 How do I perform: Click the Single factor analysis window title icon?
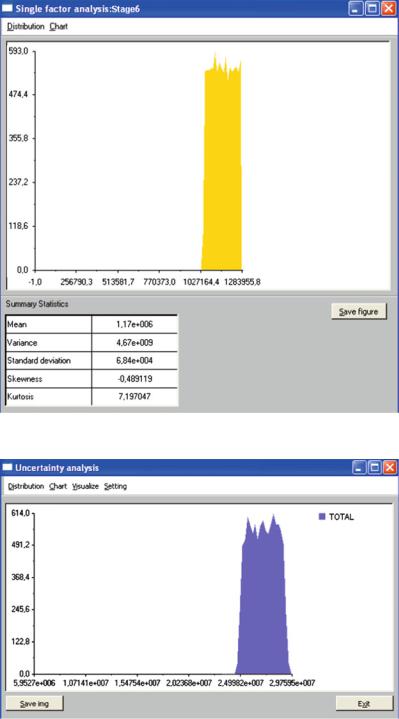8,8
